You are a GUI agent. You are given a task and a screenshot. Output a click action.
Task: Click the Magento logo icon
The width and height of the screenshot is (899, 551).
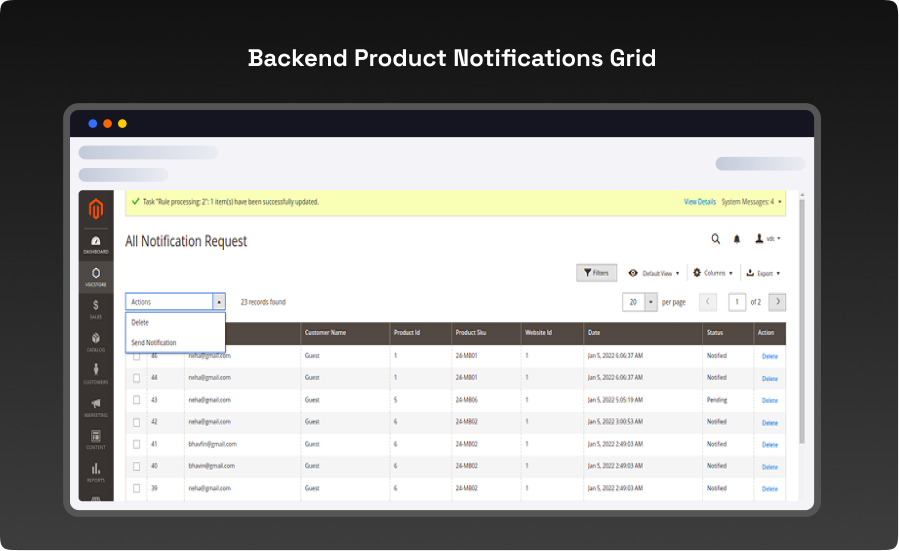[96, 209]
